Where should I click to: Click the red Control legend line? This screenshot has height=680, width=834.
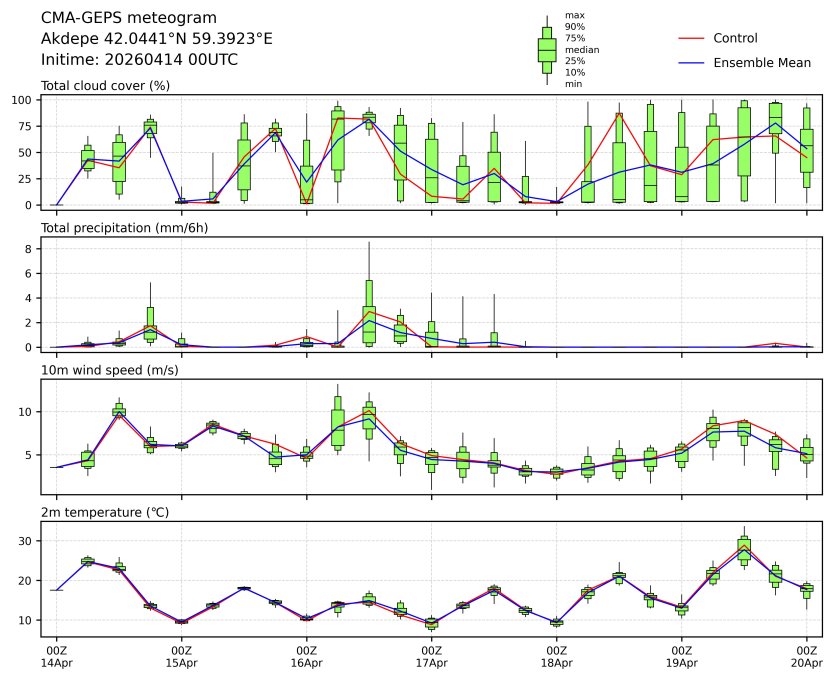click(692, 38)
